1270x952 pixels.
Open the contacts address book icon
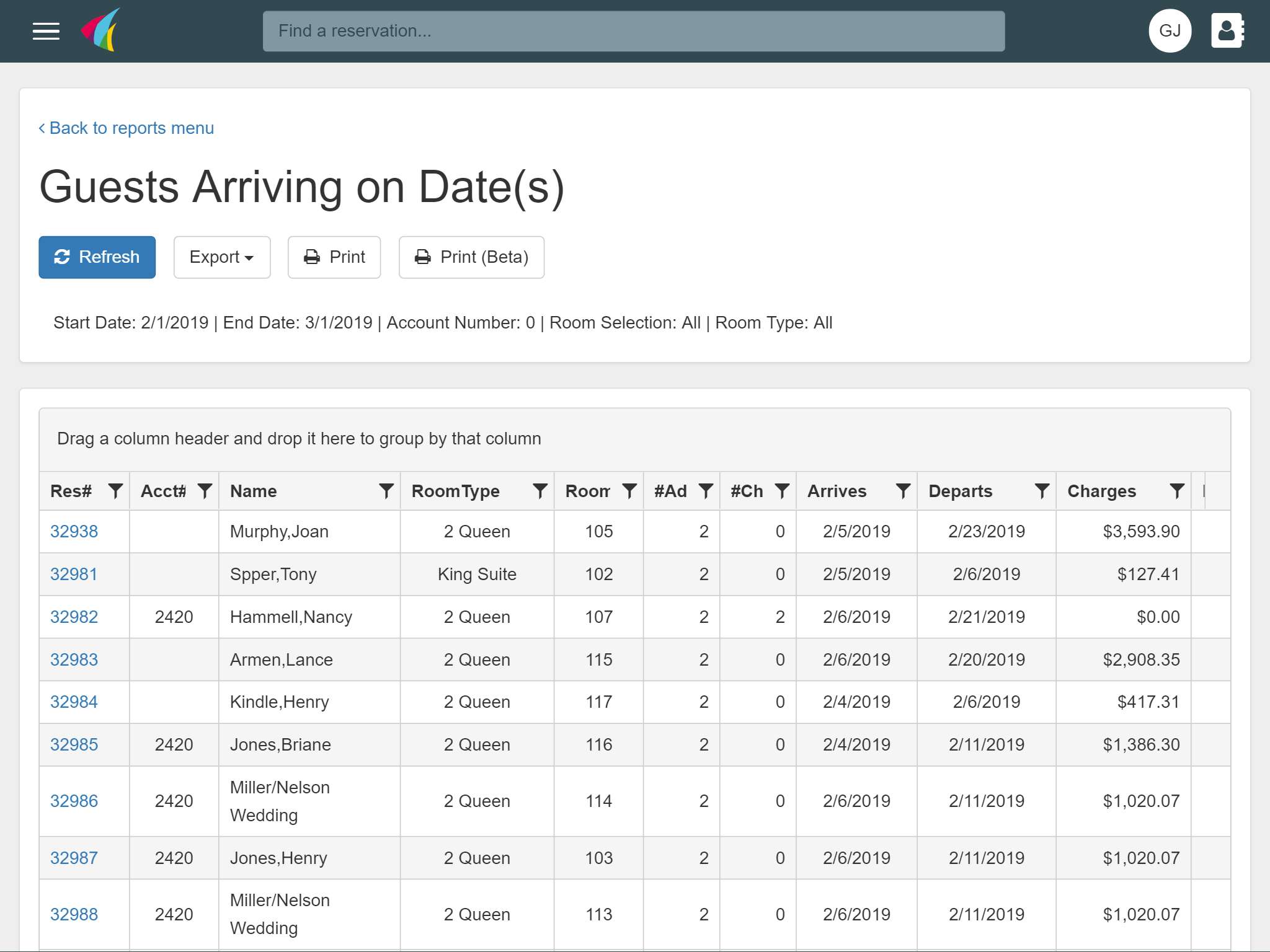tap(1228, 30)
